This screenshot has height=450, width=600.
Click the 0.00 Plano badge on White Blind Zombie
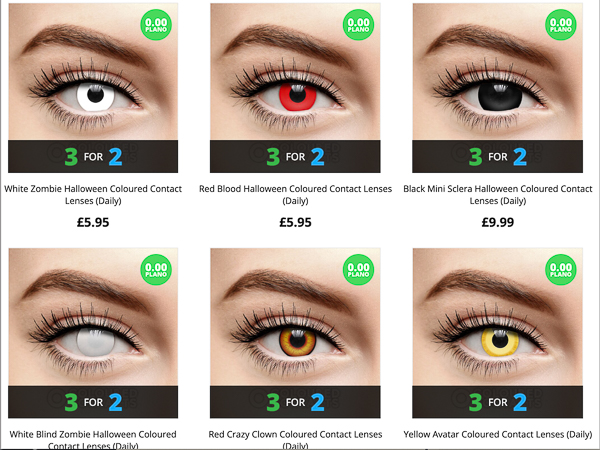[156, 270]
